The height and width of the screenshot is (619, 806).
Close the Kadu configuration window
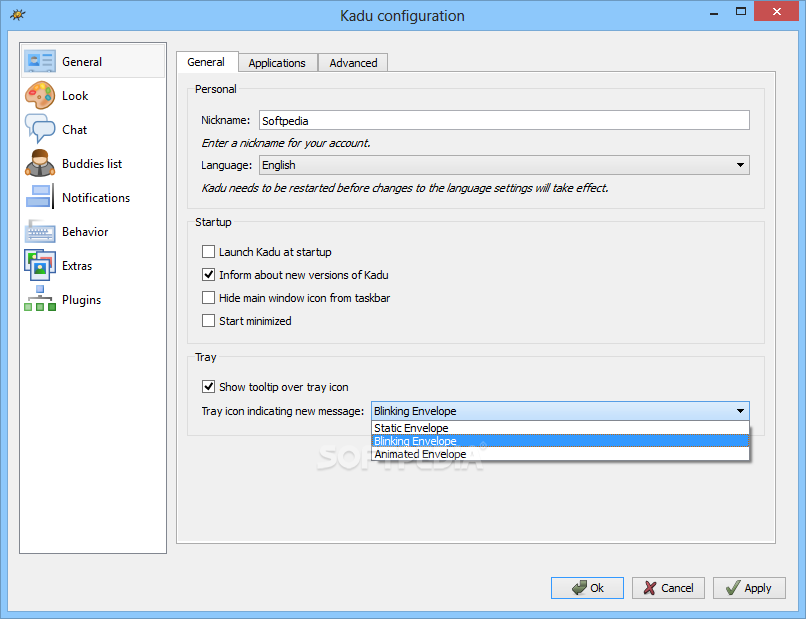tap(777, 11)
